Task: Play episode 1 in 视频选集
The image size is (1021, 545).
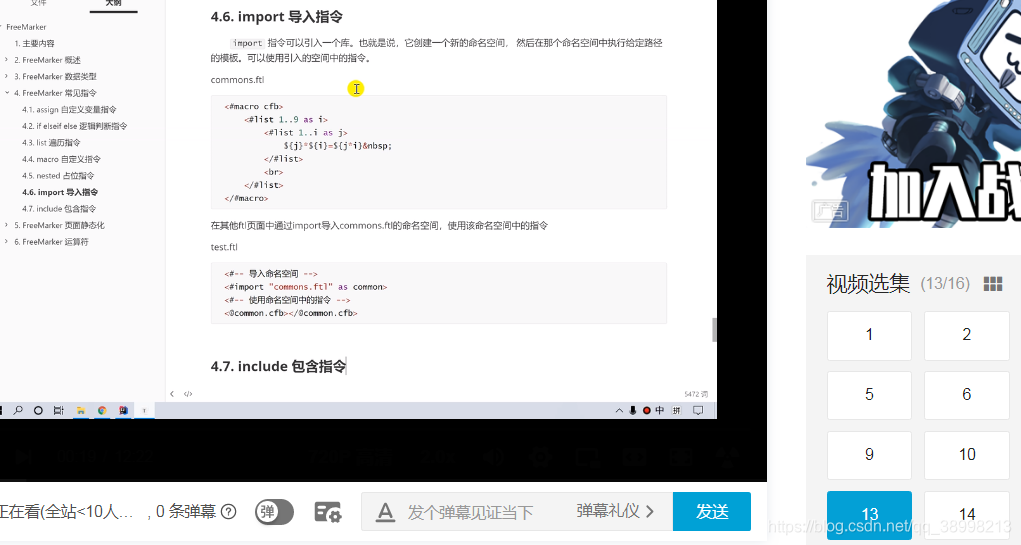Action: (869, 335)
